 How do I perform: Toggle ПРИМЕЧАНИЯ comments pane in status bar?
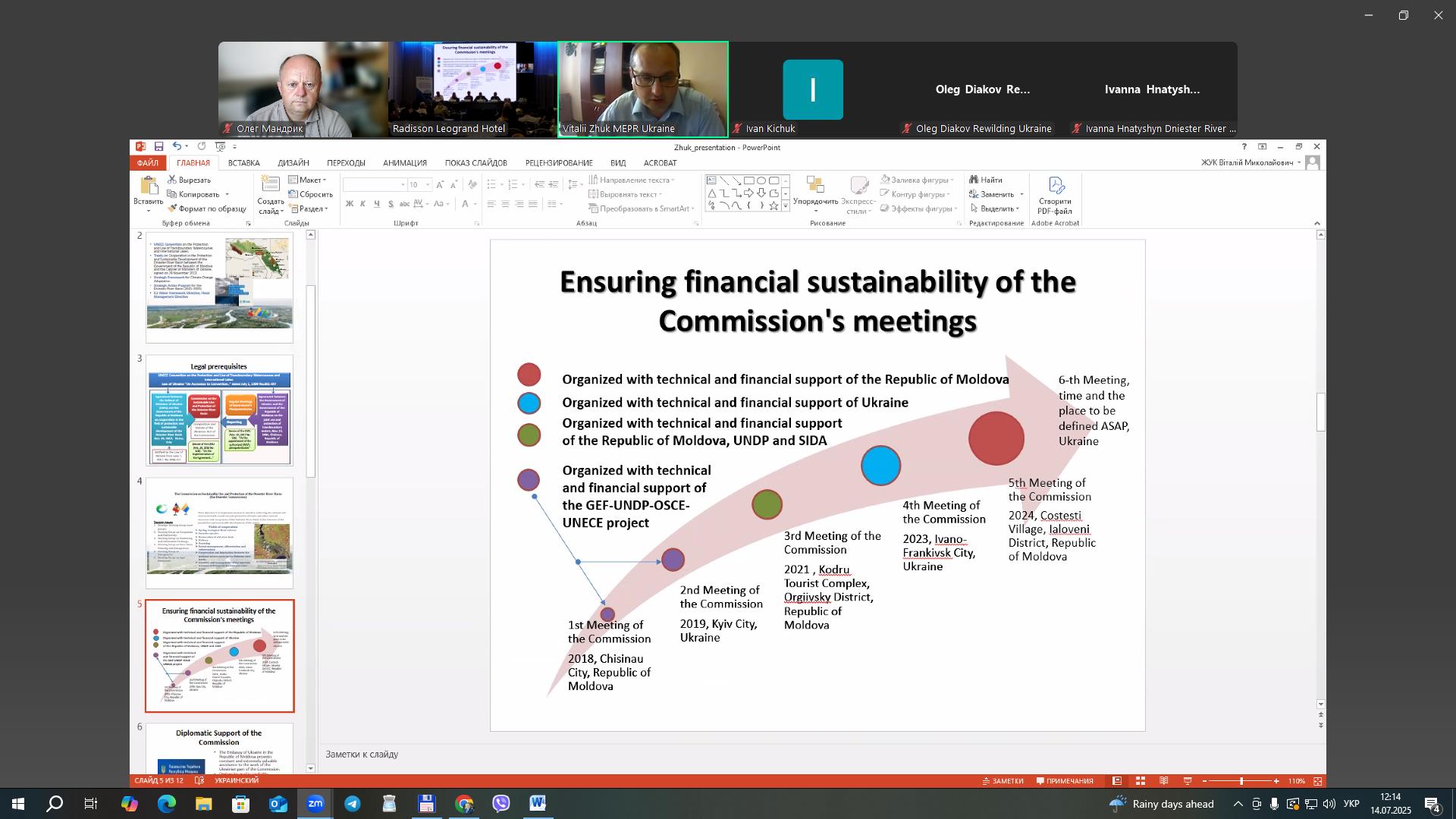click(x=1065, y=781)
